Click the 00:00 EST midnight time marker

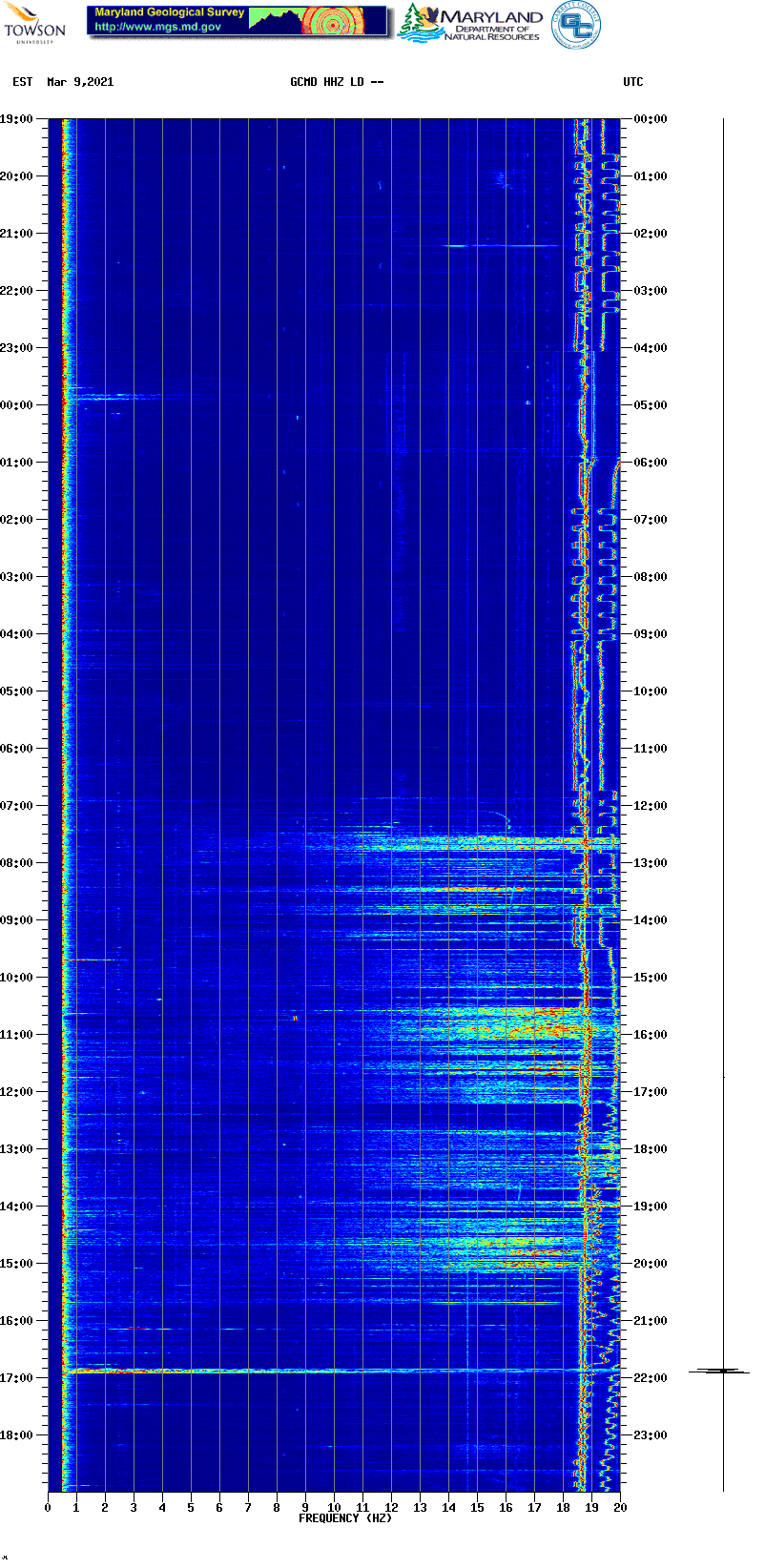(16, 405)
